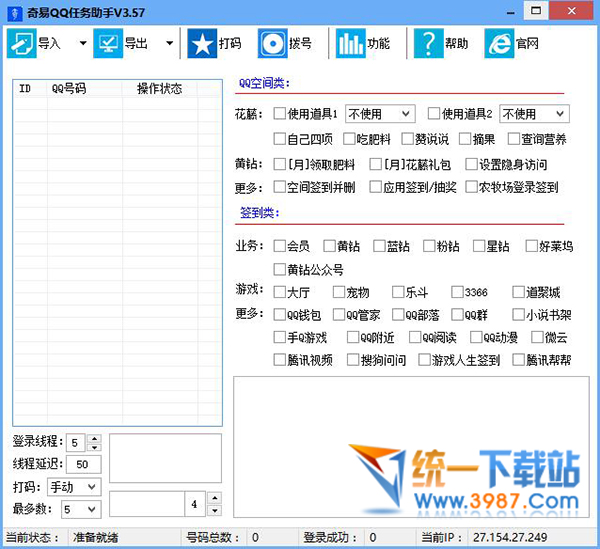Tick the QQ附近 checkbox

coord(353,337)
